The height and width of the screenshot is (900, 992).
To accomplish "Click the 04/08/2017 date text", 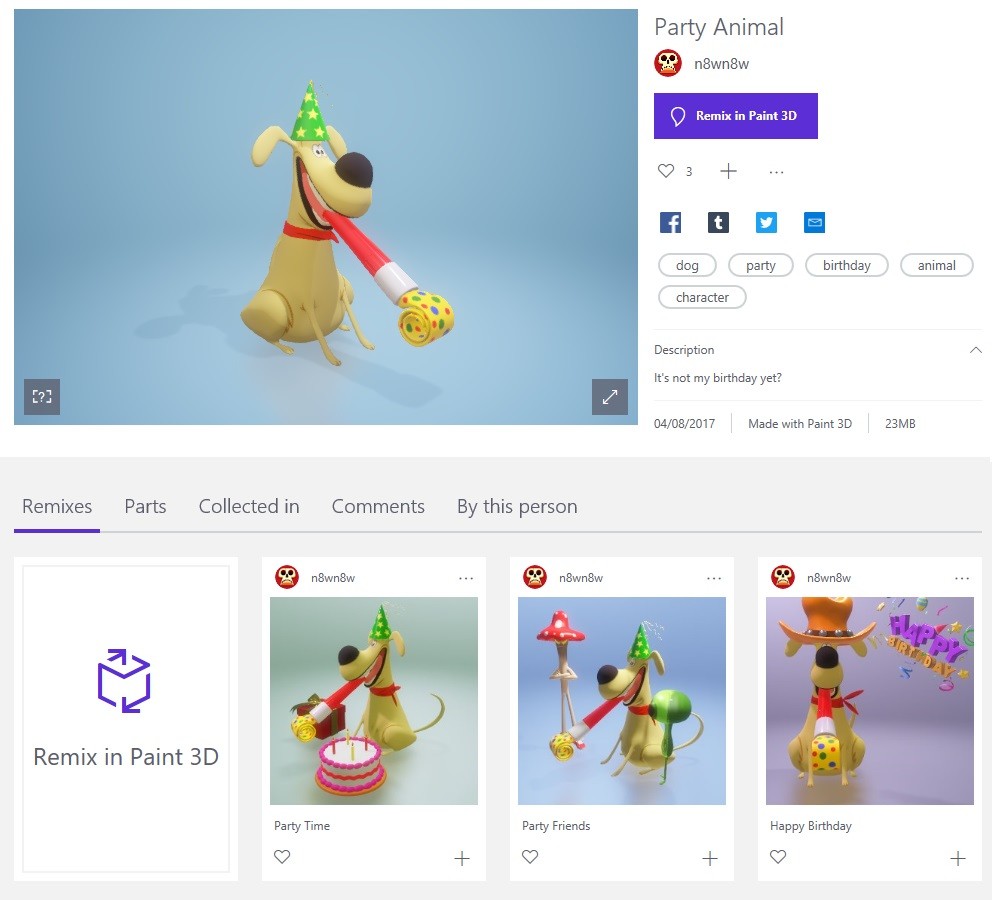I will 685,424.
